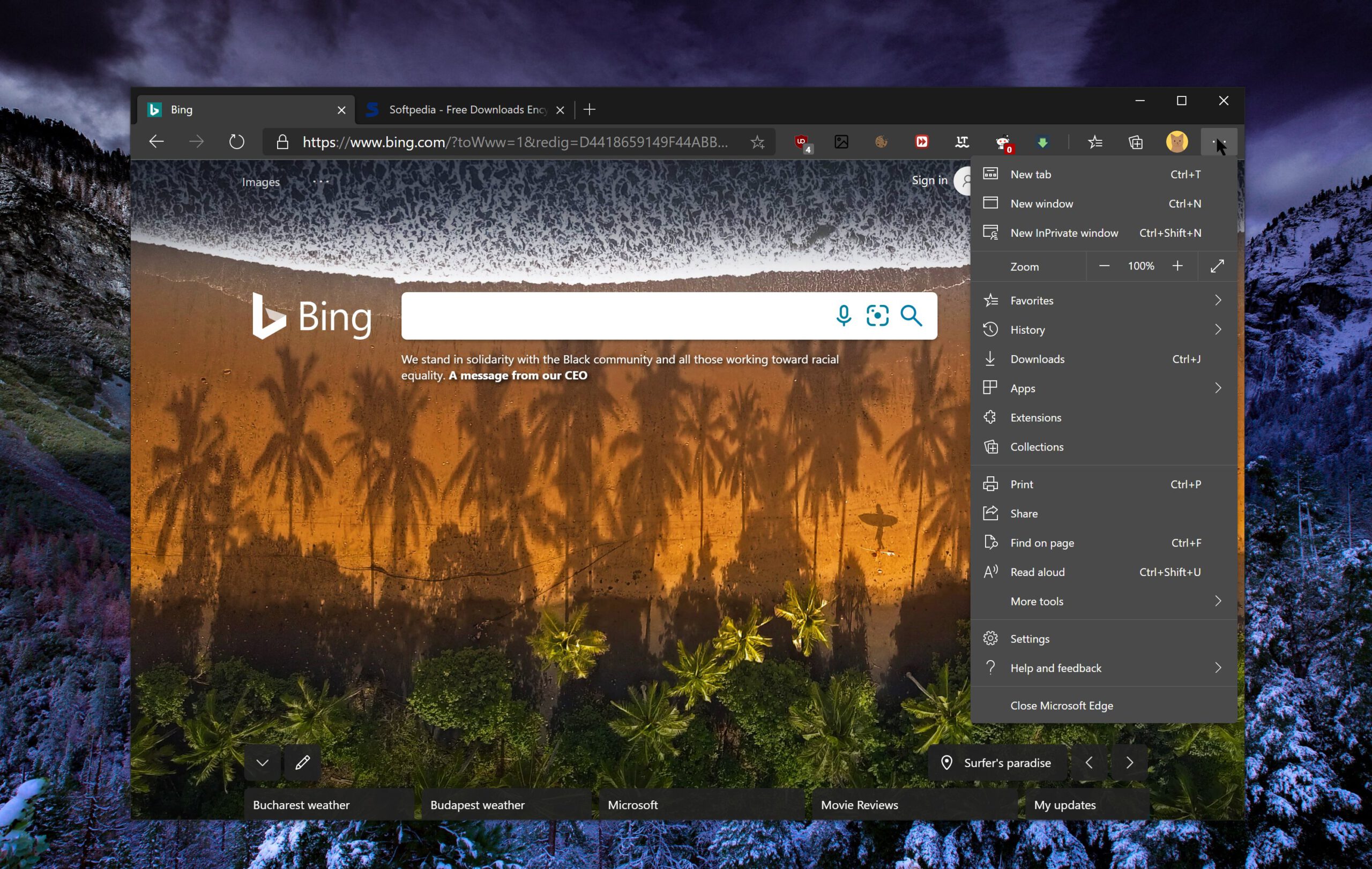
Task: Switch to the Softpedia tab
Action: 464,109
